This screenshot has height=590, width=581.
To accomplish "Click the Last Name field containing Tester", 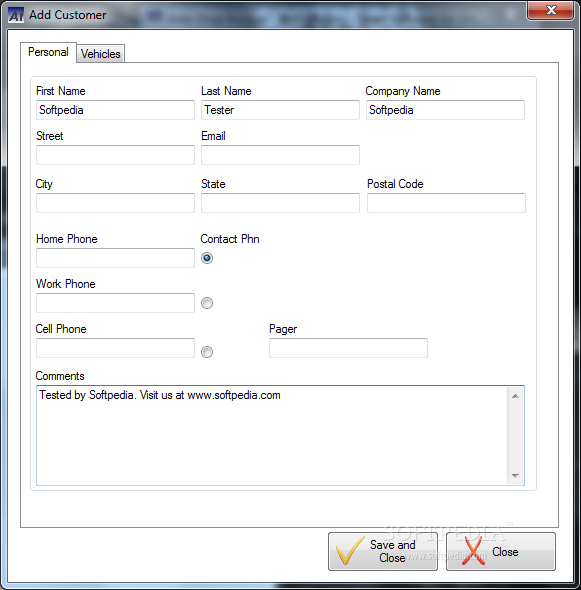I will click(x=280, y=110).
